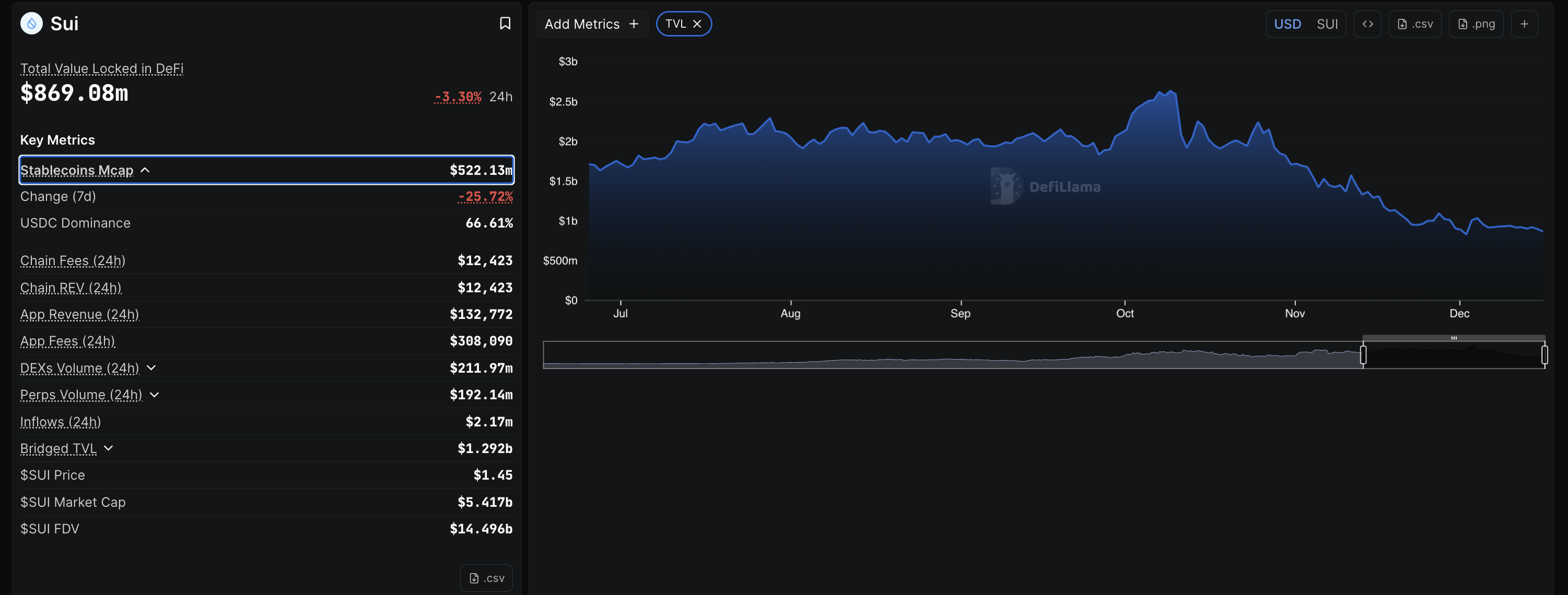Select the TVL tab above the chart

tap(677, 23)
